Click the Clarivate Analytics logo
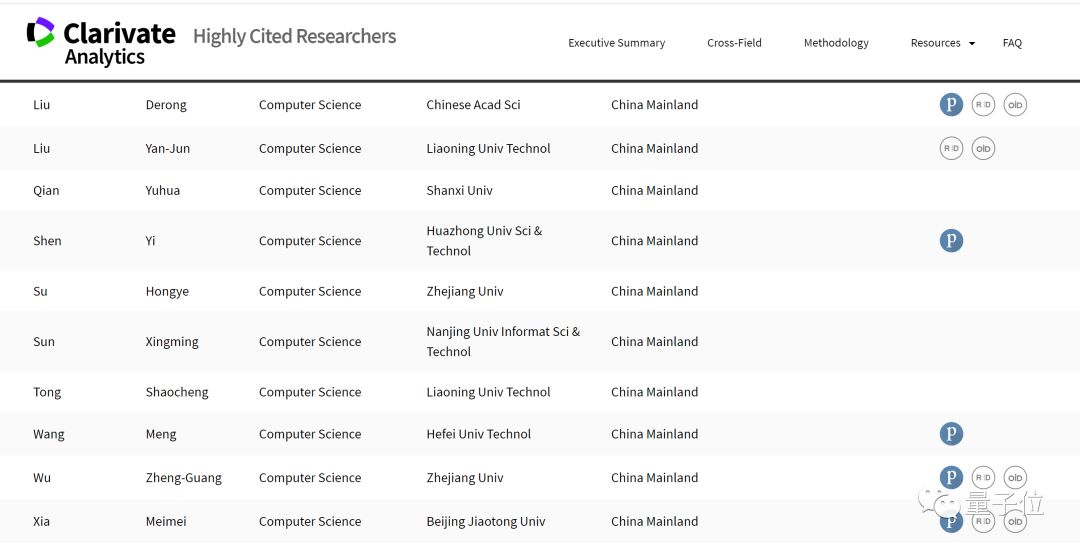 pyautogui.click(x=101, y=41)
